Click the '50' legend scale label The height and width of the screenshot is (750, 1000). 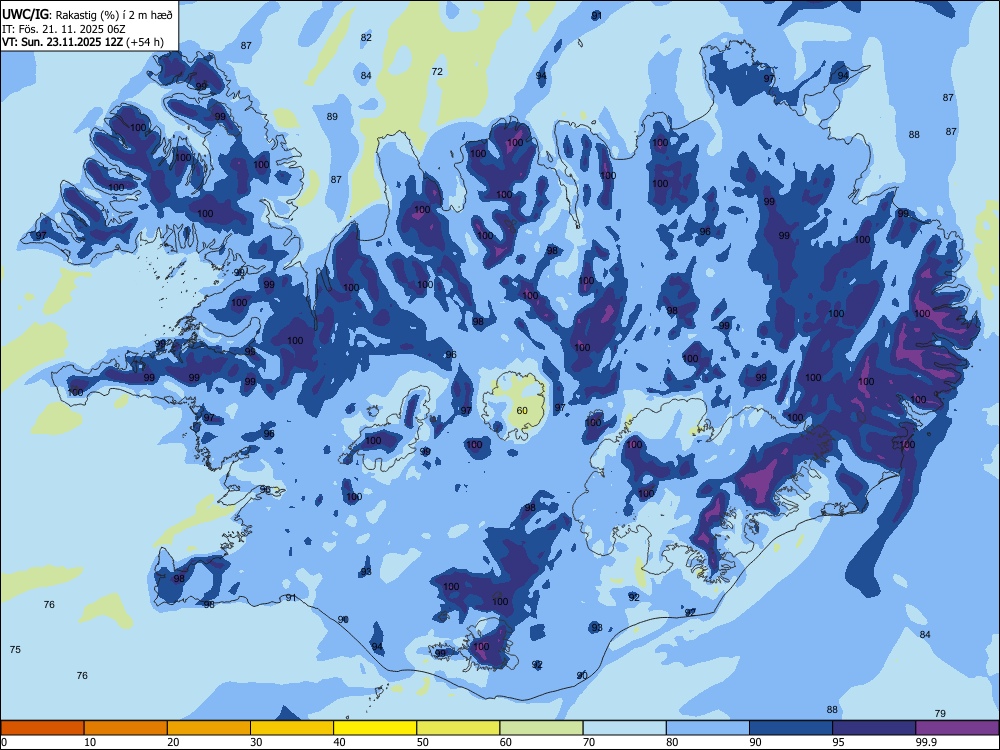click(x=422, y=742)
